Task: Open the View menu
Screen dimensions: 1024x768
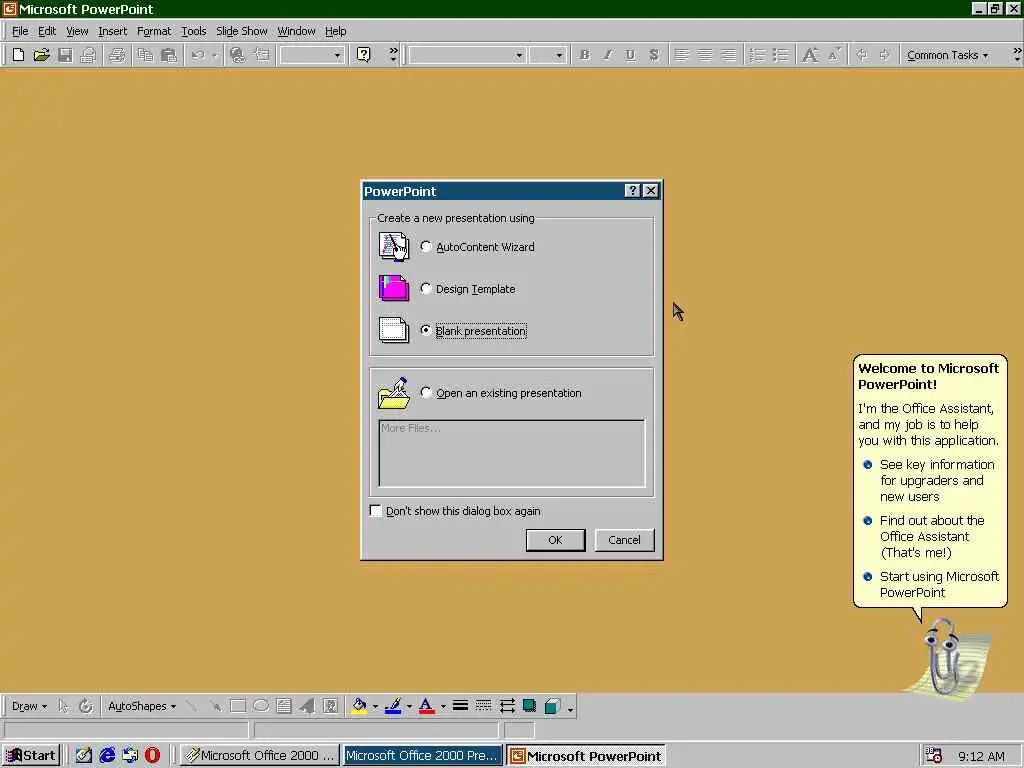Action: (x=77, y=31)
